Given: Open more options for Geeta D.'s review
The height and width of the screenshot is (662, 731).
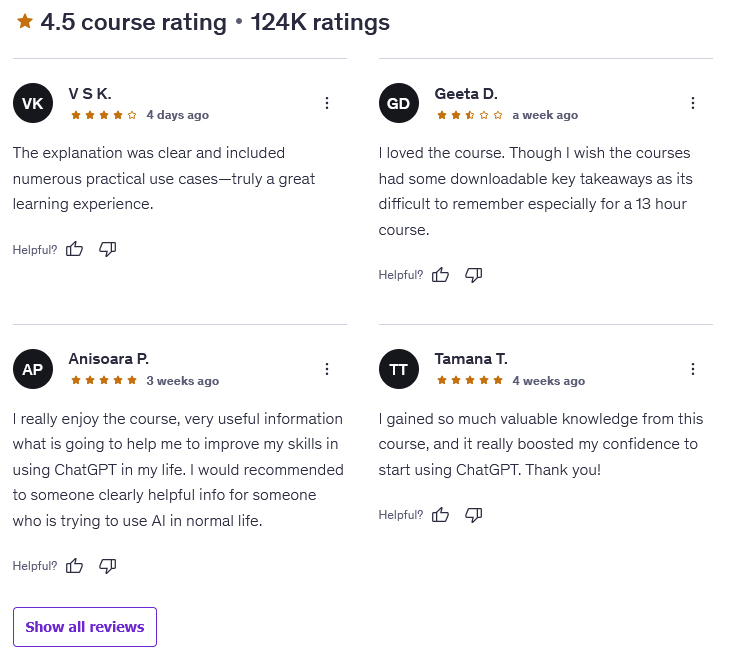Looking at the screenshot, I should pyautogui.click(x=693, y=103).
